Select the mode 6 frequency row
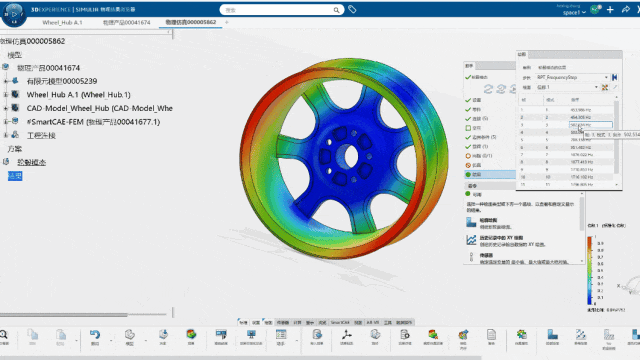Screen dimensions: 640x360 click(566, 147)
